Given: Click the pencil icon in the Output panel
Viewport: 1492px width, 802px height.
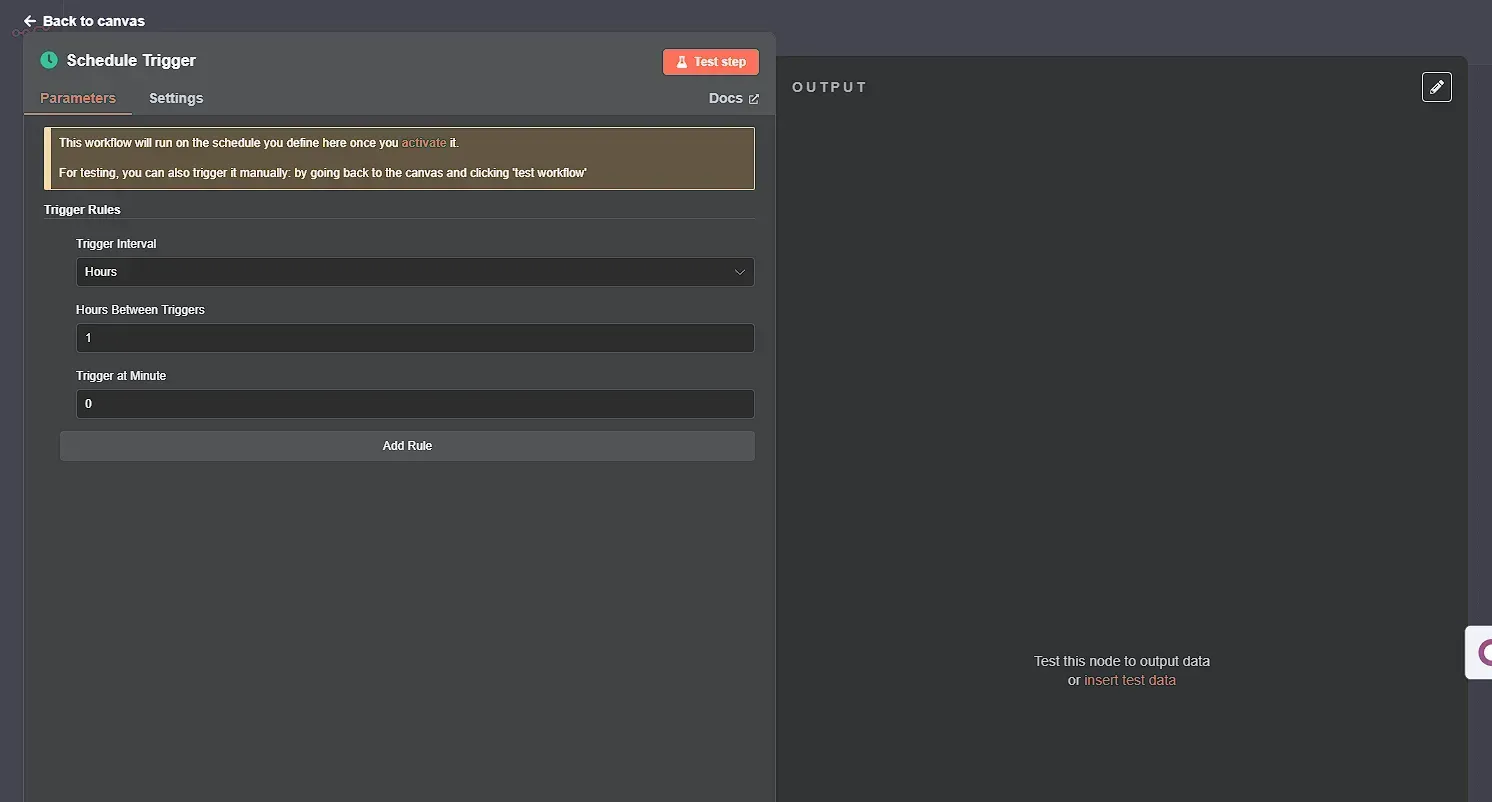Looking at the screenshot, I should tap(1437, 87).
